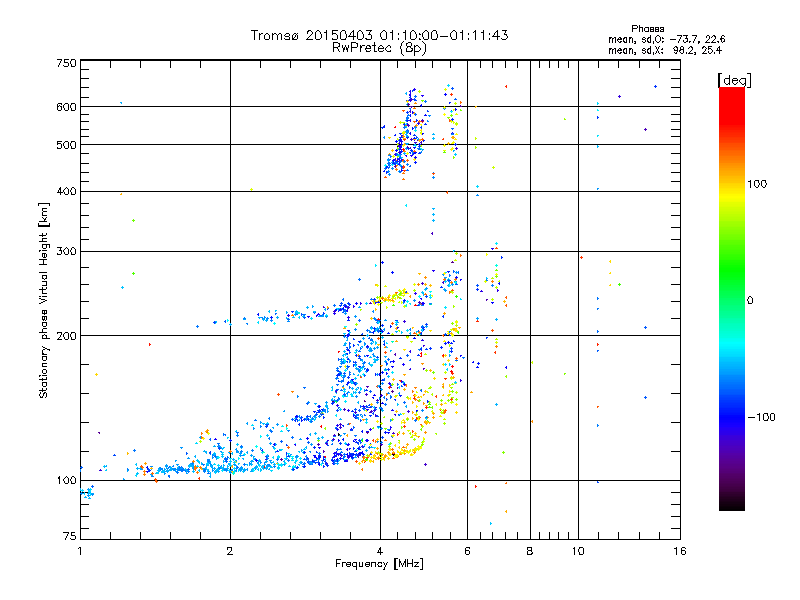Click the plot title 'Tromsø 20150403 01:10:00-01:11:43'
The width and height of the screenshot is (800, 600).
(379, 35)
